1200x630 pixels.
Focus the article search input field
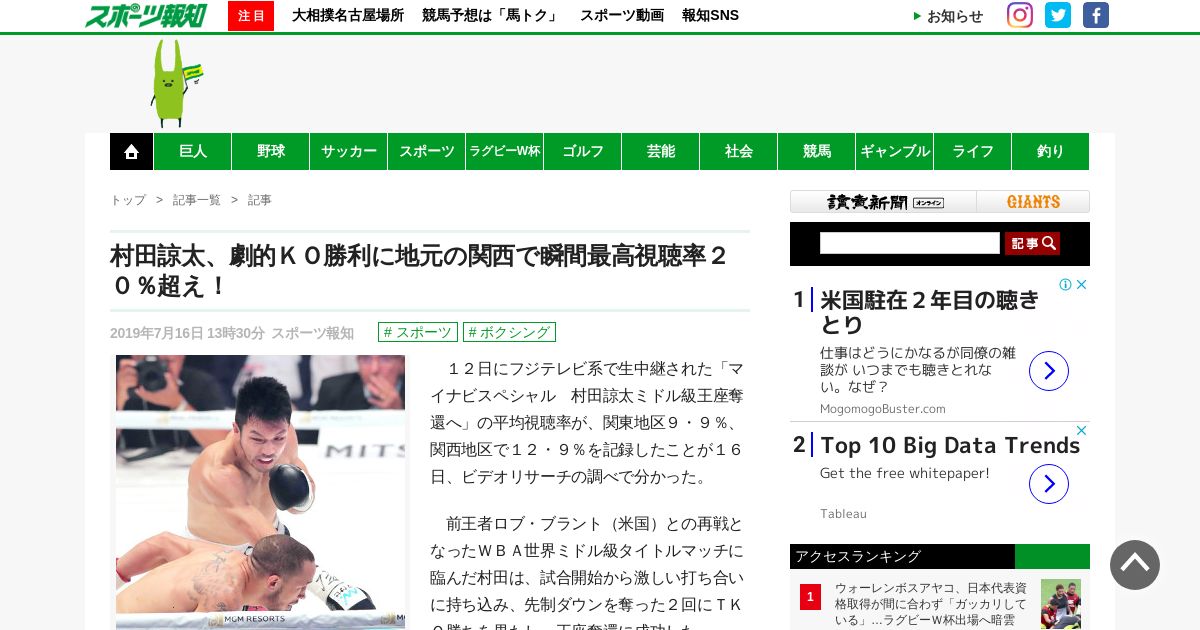pyautogui.click(x=910, y=243)
